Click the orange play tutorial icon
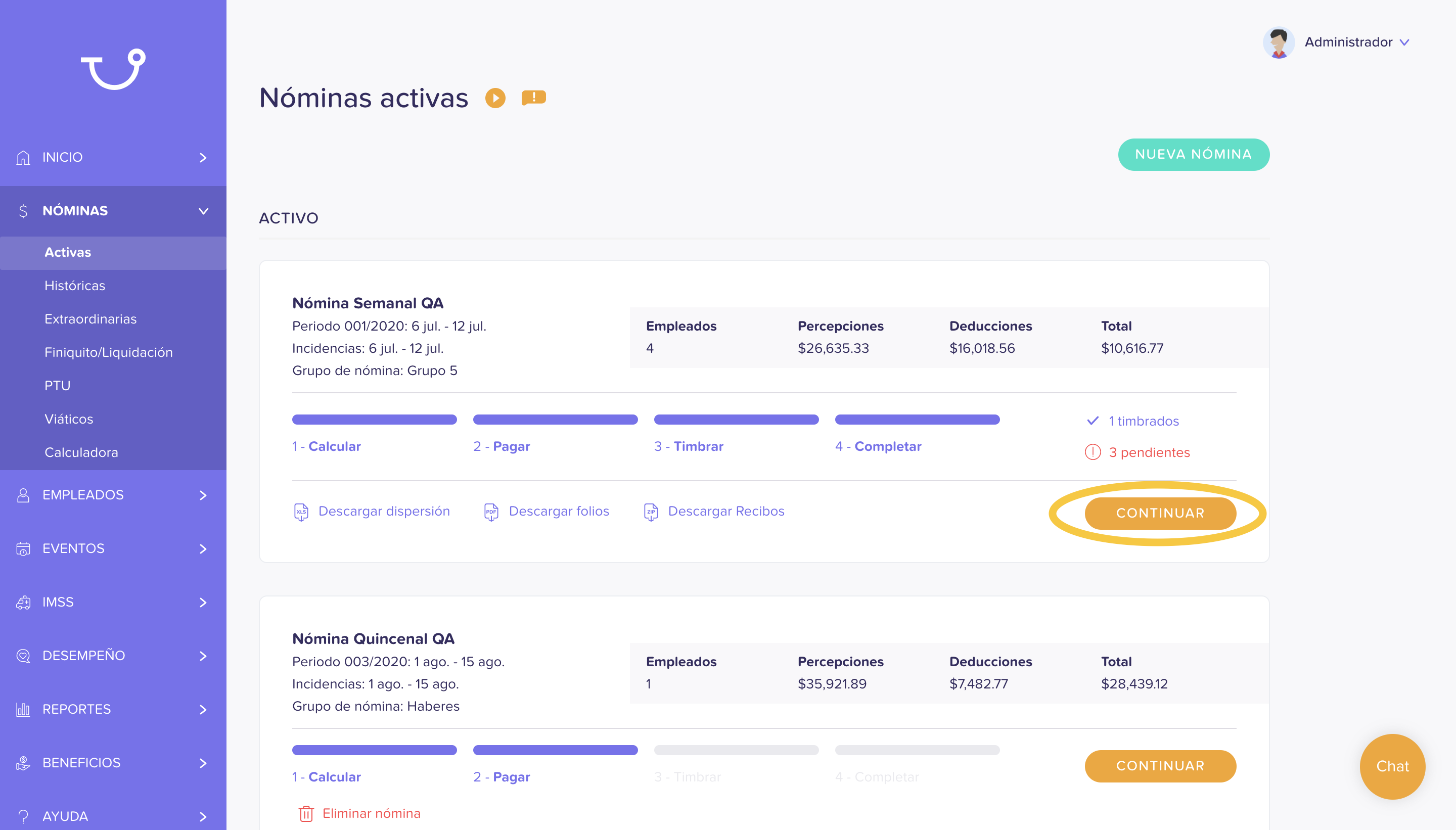Viewport: 1456px width, 830px height. [x=495, y=98]
